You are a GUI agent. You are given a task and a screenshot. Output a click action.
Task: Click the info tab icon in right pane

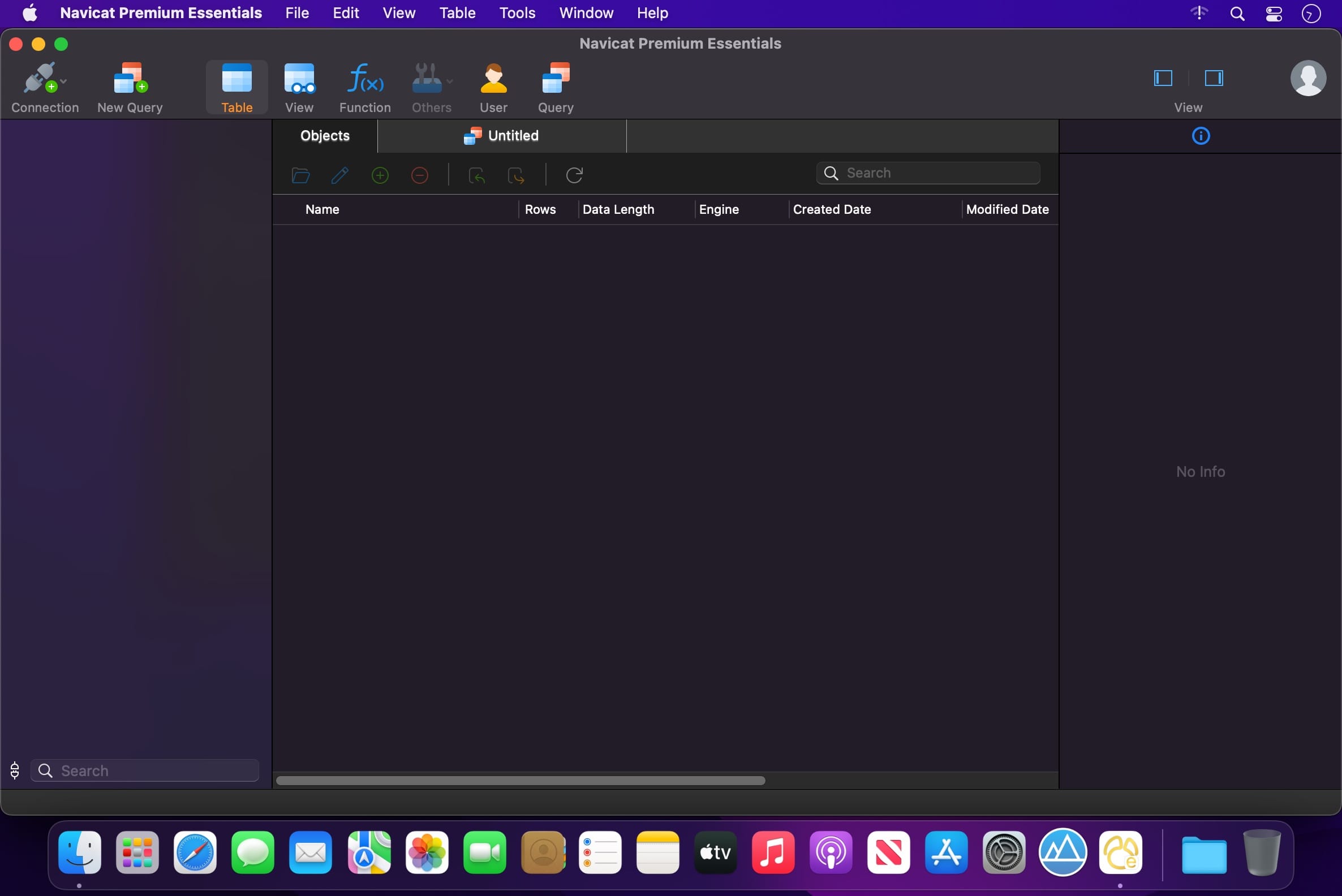pyautogui.click(x=1200, y=136)
